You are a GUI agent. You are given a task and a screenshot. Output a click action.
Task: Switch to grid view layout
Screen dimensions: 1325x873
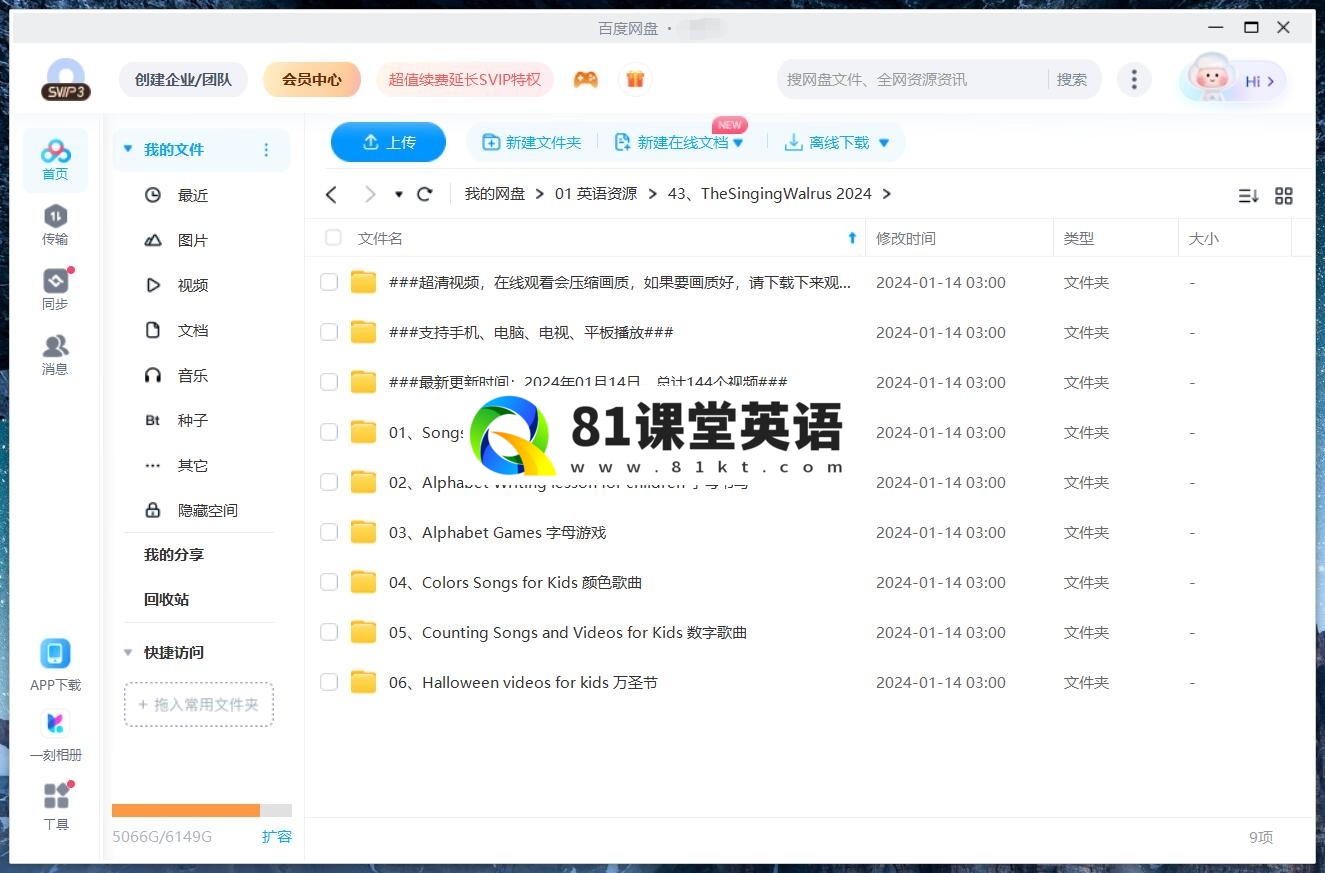click(1284, 196)
